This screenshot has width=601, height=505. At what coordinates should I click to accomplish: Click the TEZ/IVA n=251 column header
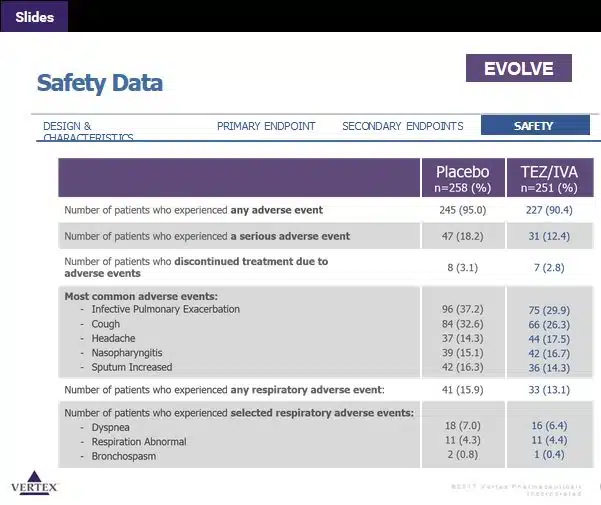[x=549, y=178]
